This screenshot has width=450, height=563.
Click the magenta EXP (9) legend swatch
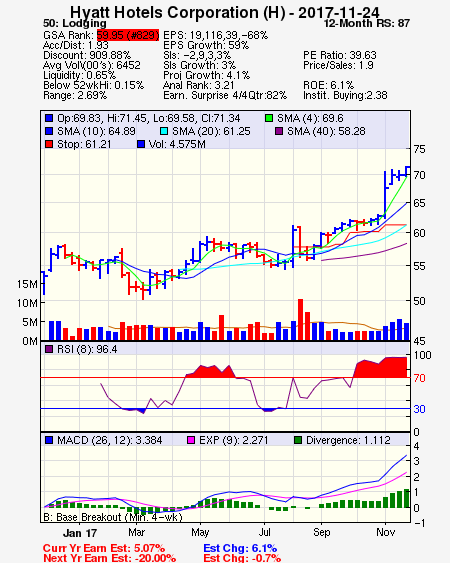pyautogui.click(x=191, y=440)
